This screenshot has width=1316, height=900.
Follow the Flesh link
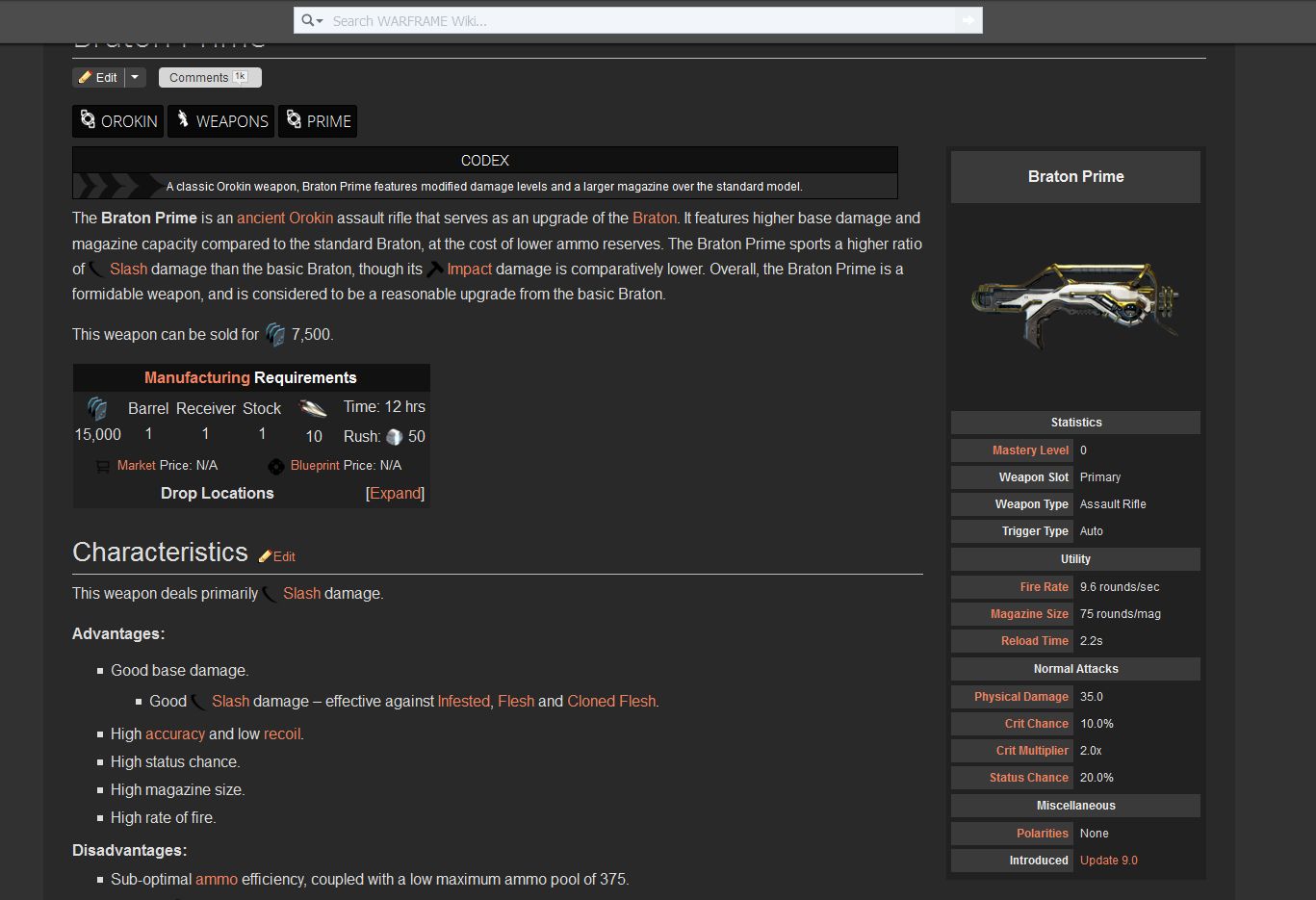tap(516, 702)
